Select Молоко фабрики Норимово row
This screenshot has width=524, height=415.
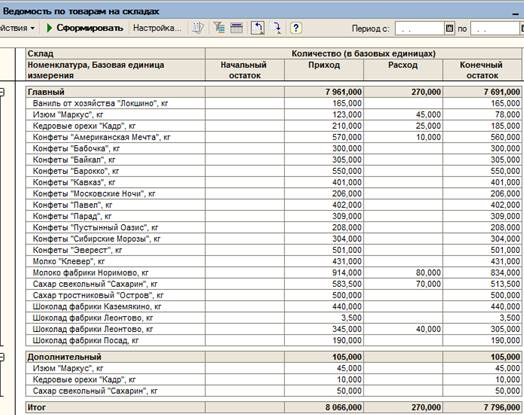[273, 273]
